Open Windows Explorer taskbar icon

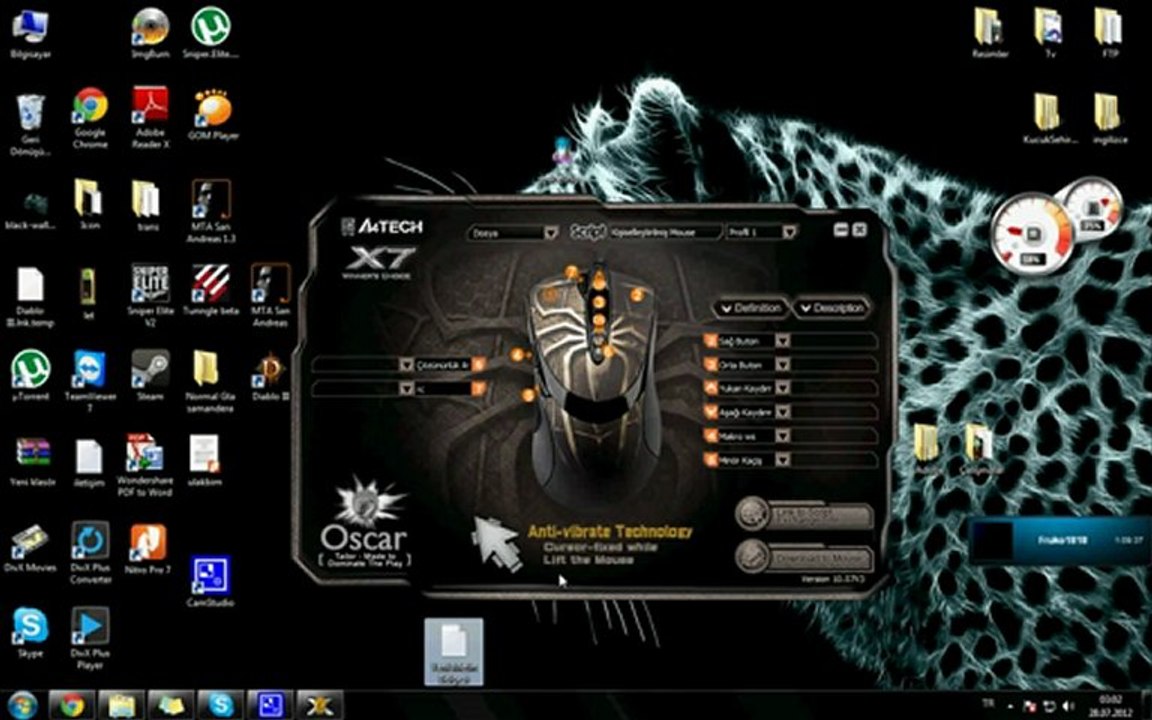[x=121, y=705]
